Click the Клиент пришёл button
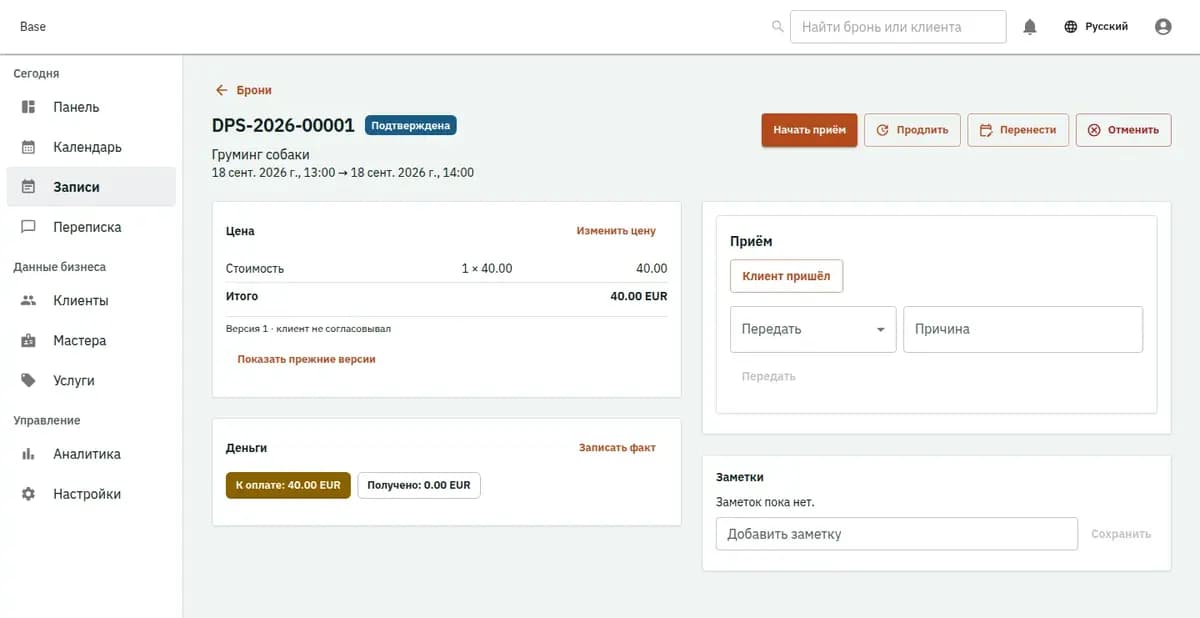The width and height of the screenshot is (1200, 618). pyautogui.click(x=786, y=276)
